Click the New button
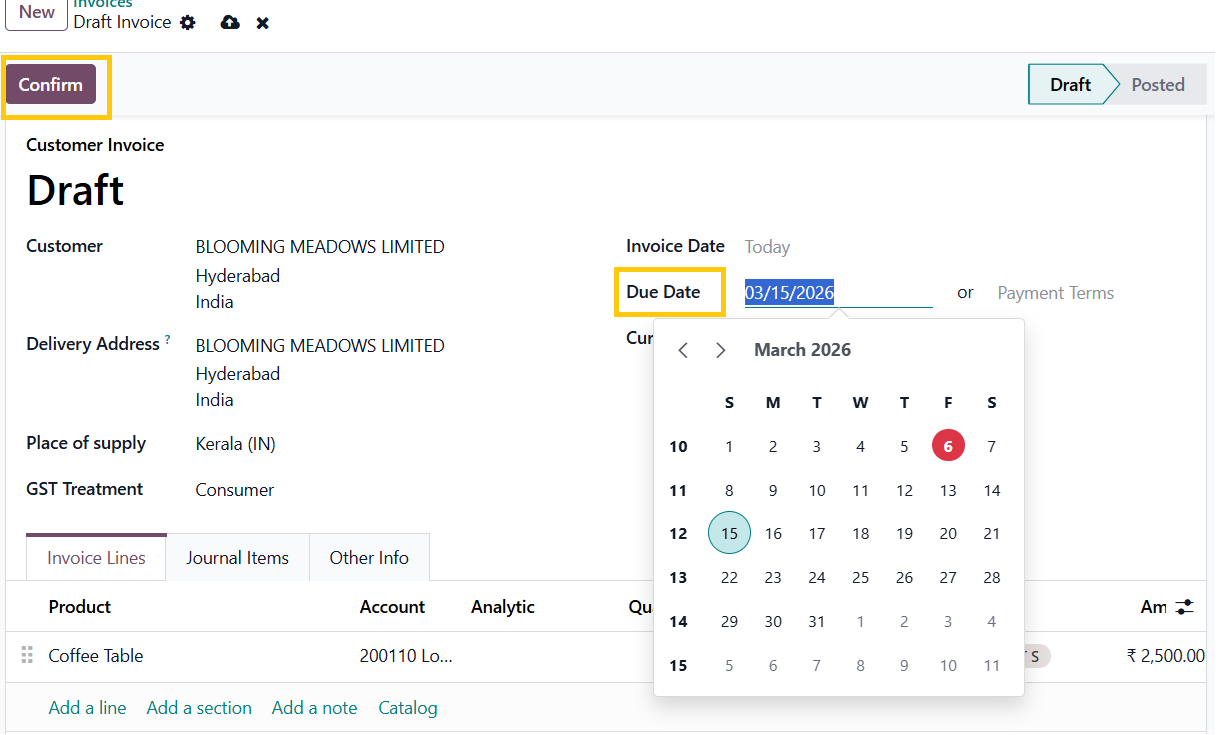The height and width of the screenshot is (735, 1220). 37,13
